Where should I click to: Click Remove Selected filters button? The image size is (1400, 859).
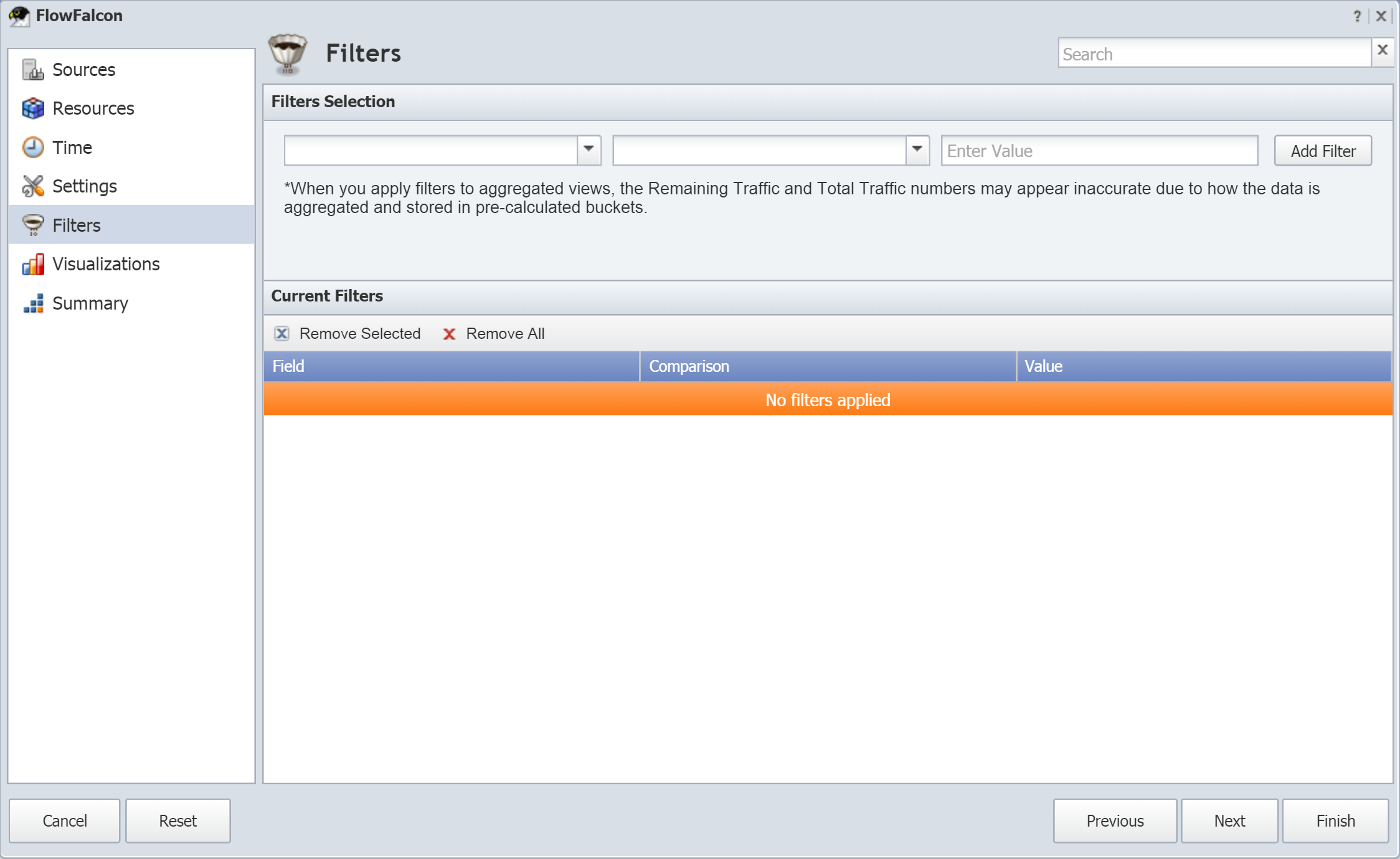348,333
